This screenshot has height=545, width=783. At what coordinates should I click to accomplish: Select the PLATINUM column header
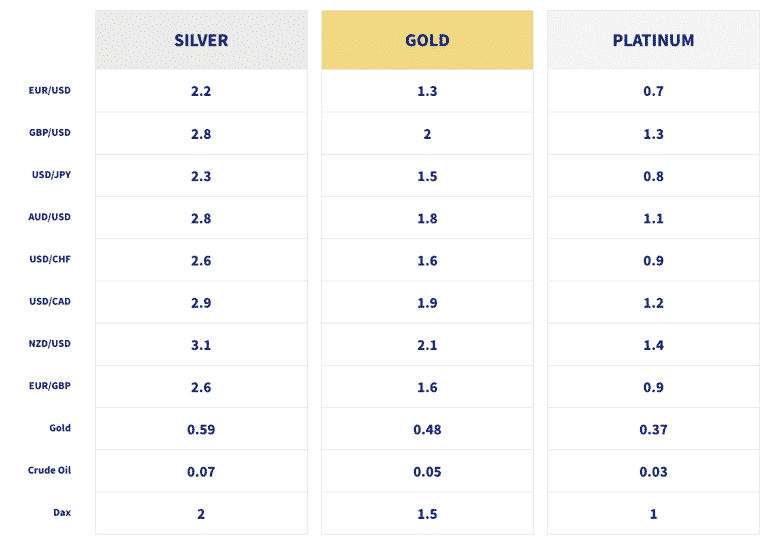(x=653, y=41)
